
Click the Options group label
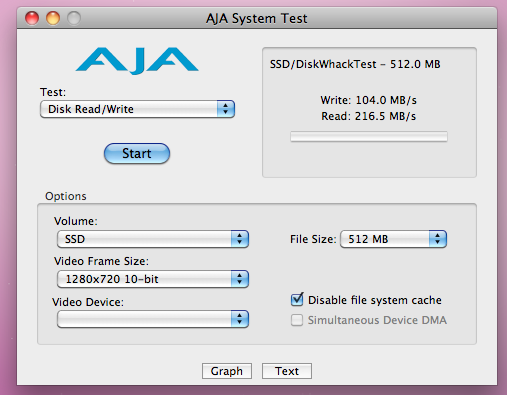click(66, 196)
